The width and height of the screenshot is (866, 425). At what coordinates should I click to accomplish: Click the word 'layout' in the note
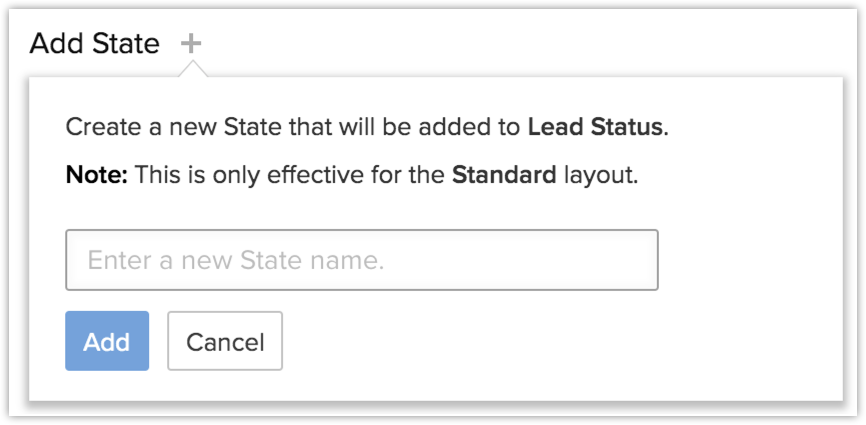600,175
